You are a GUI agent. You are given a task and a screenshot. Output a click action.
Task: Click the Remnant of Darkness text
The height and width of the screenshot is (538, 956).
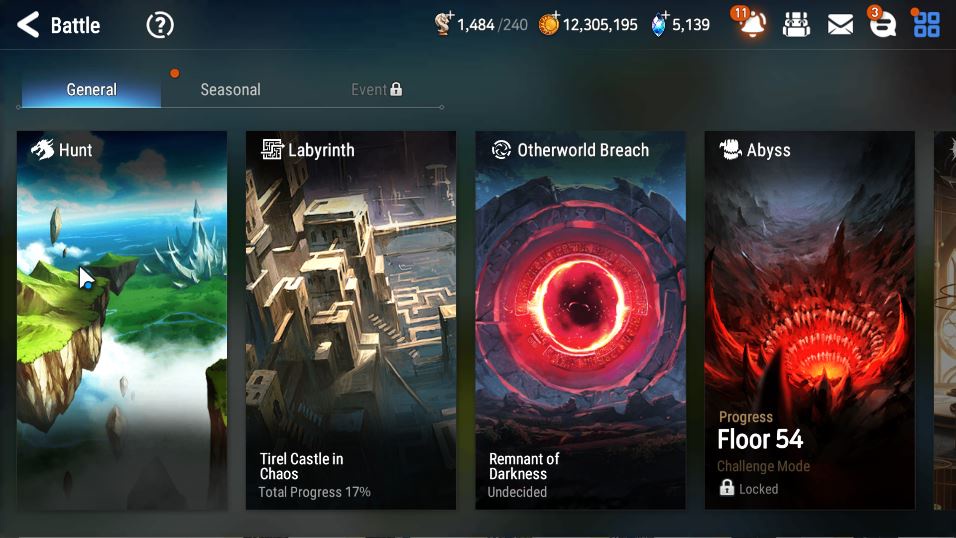[x=524, y=466]
